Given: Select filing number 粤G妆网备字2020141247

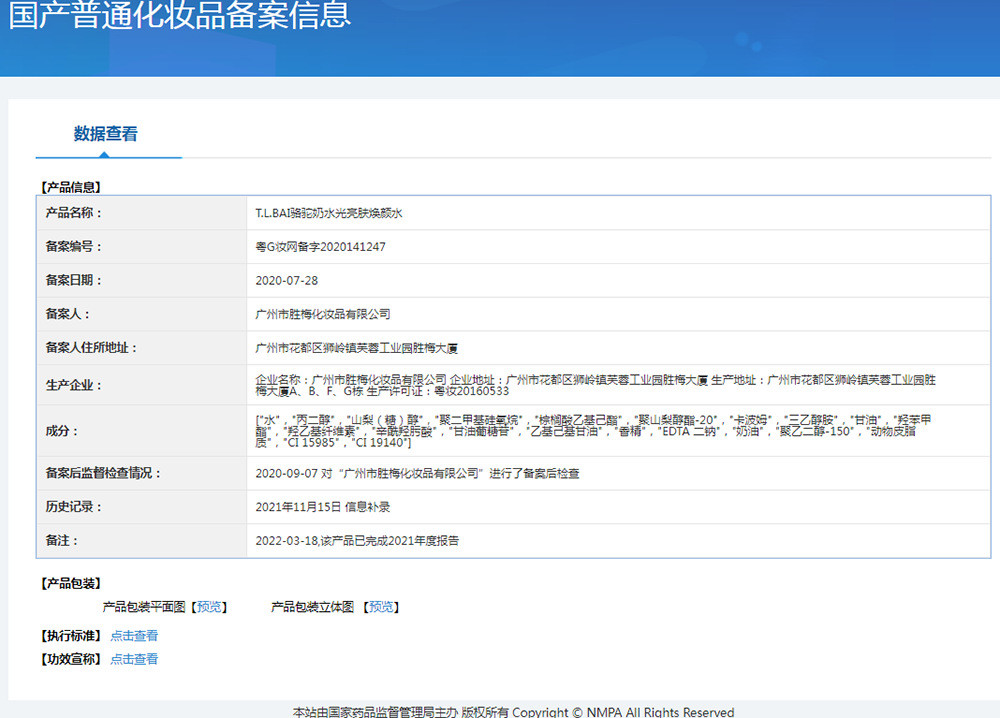Looking at the screenshot, I should tap(320, 247).
